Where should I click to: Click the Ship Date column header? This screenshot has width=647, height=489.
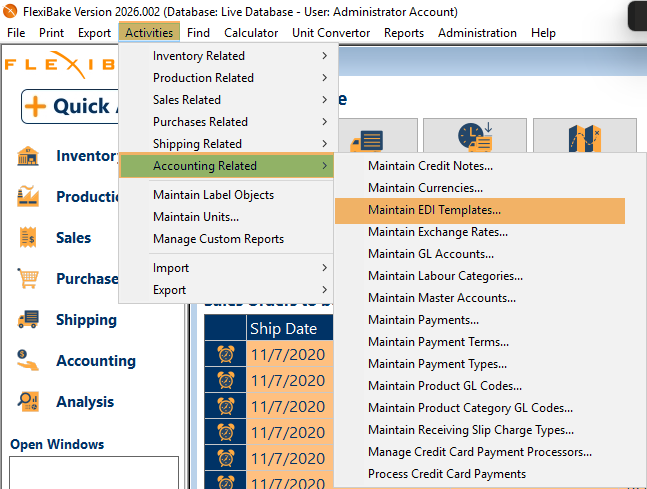tap(290, 328)
